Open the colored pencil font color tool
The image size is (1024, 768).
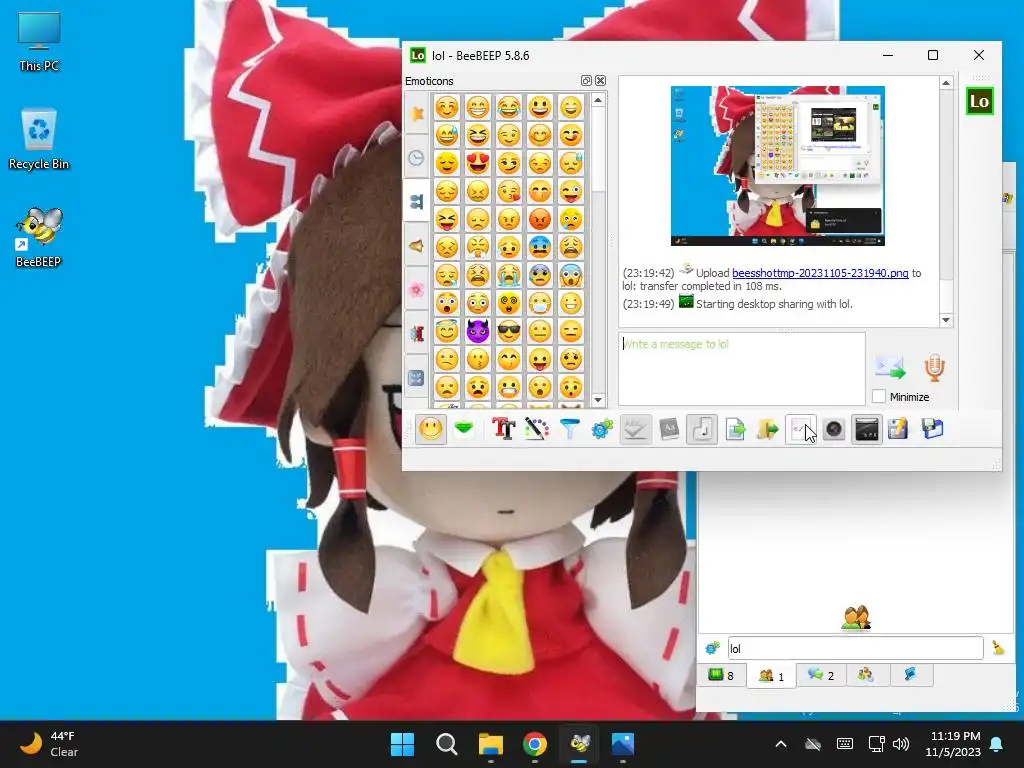(537, 429)
